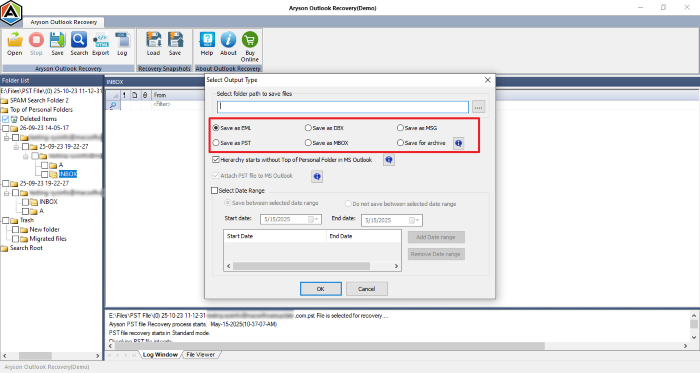Check the Migrated files checkbox

tap(16, 239)
